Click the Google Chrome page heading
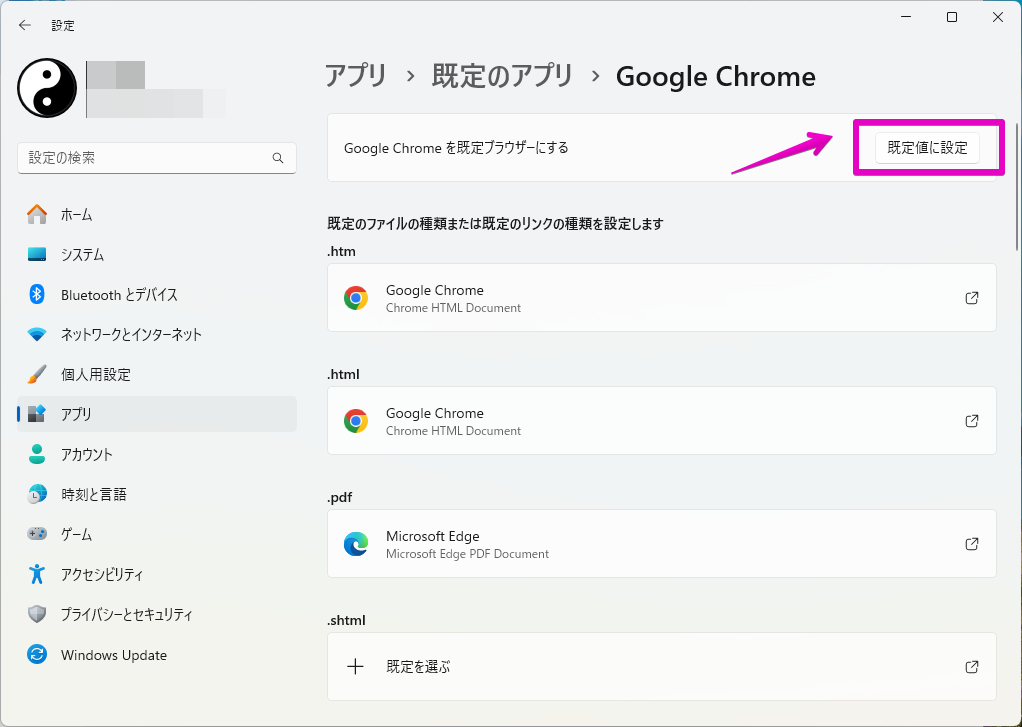 tap(716, 76)
